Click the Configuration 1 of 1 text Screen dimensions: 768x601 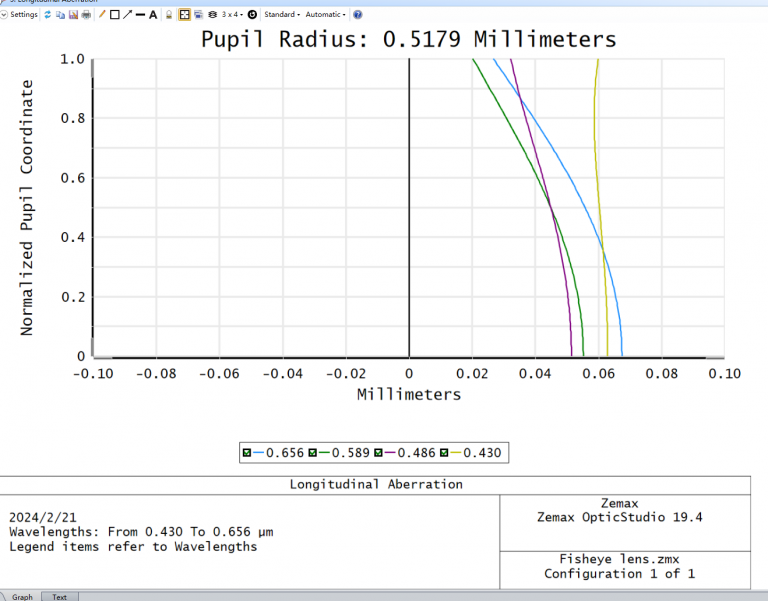click(620, 574)
